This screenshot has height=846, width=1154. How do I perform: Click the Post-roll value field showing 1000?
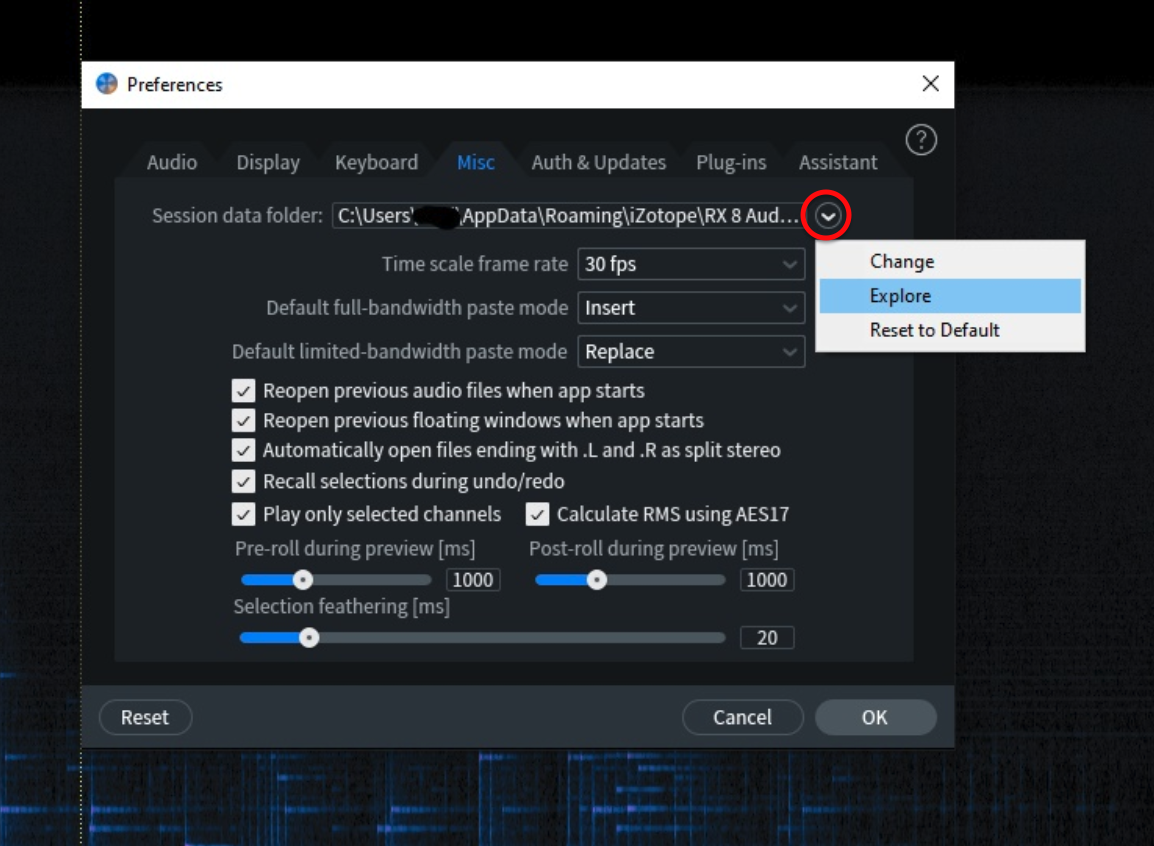point(767,580)
